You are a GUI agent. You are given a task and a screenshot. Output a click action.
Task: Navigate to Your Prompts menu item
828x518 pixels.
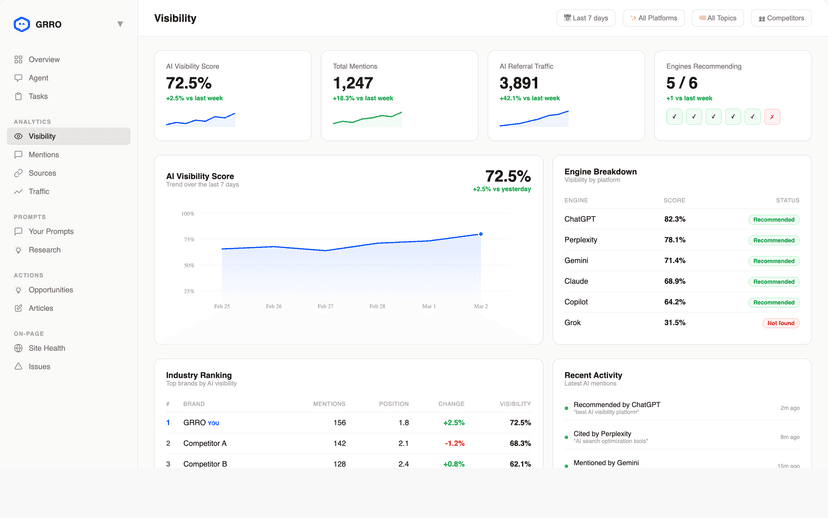coord(50,232)
